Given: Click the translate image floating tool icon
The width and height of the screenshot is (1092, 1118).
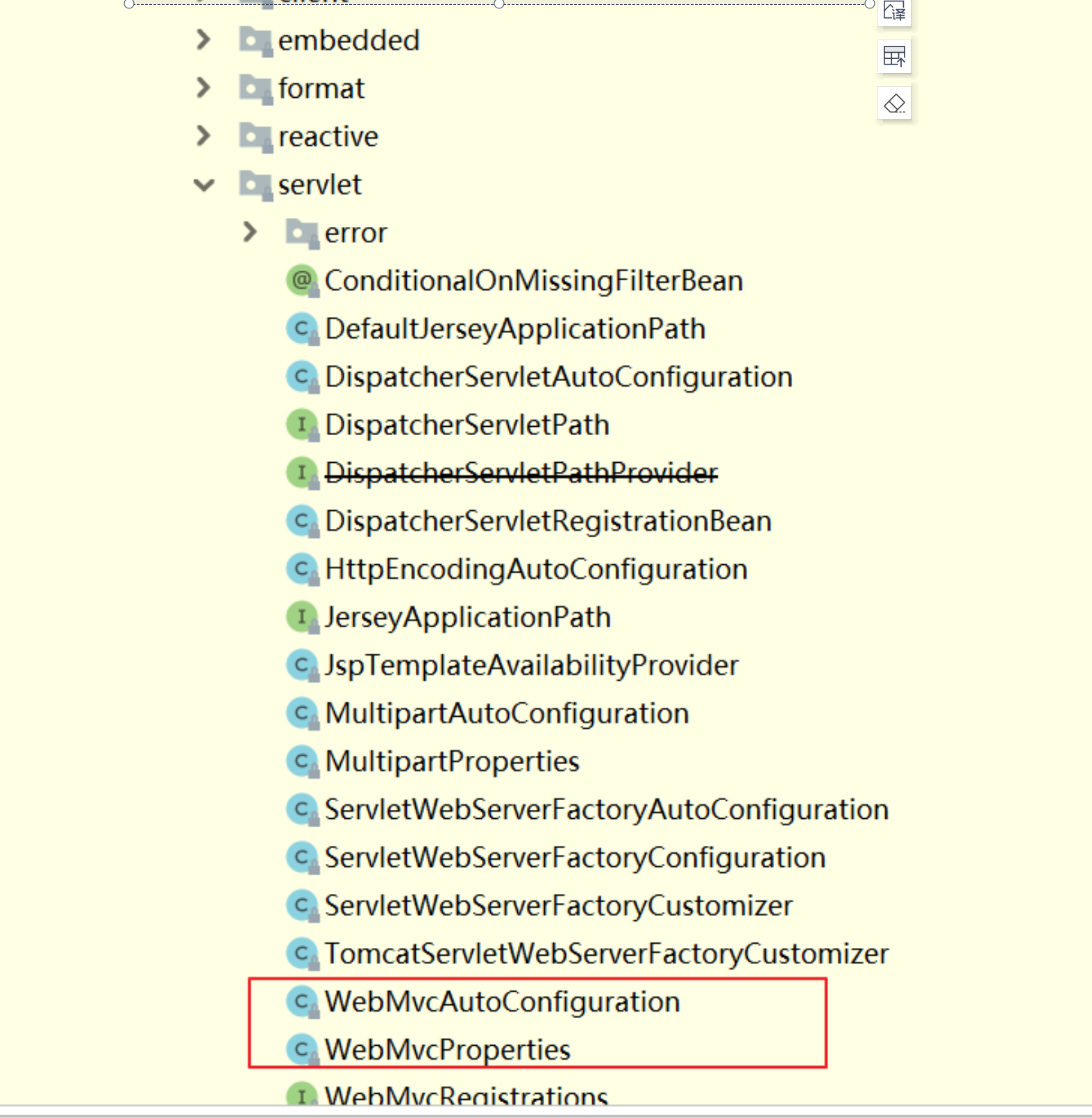Looking at the screenshot, I should (894, 12).
